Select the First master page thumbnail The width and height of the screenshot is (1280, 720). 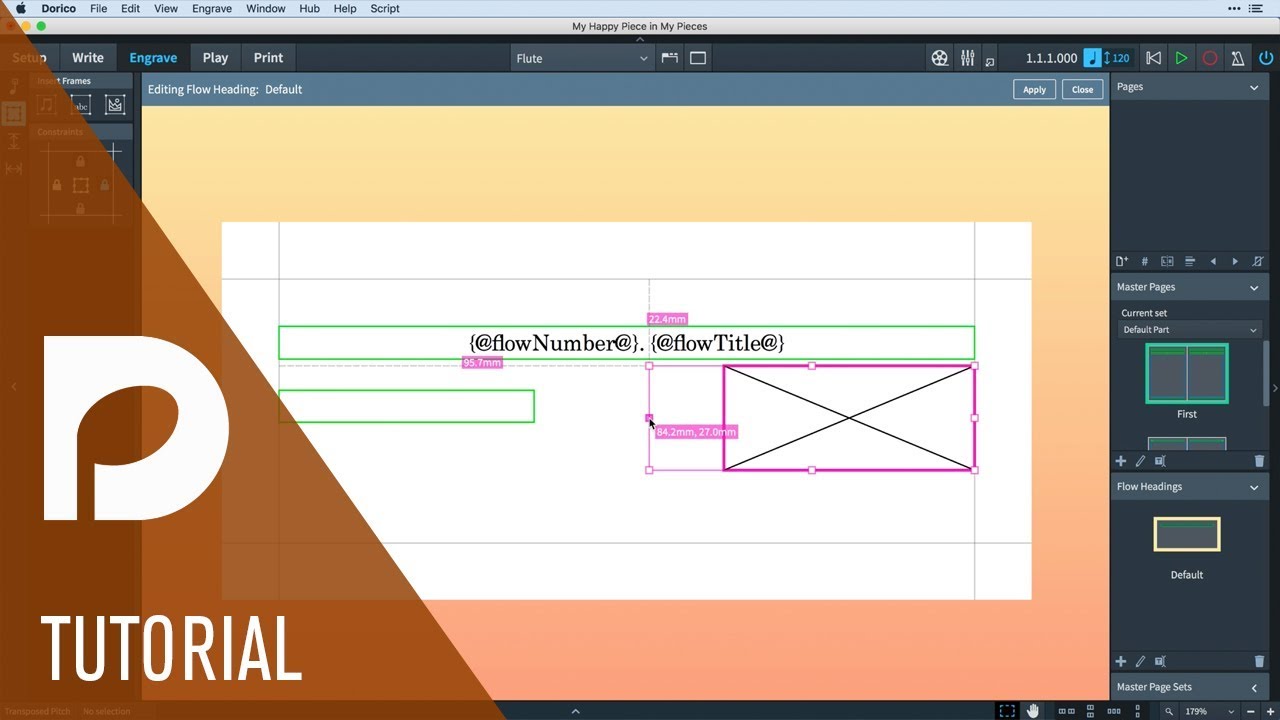pos(1187,374)
